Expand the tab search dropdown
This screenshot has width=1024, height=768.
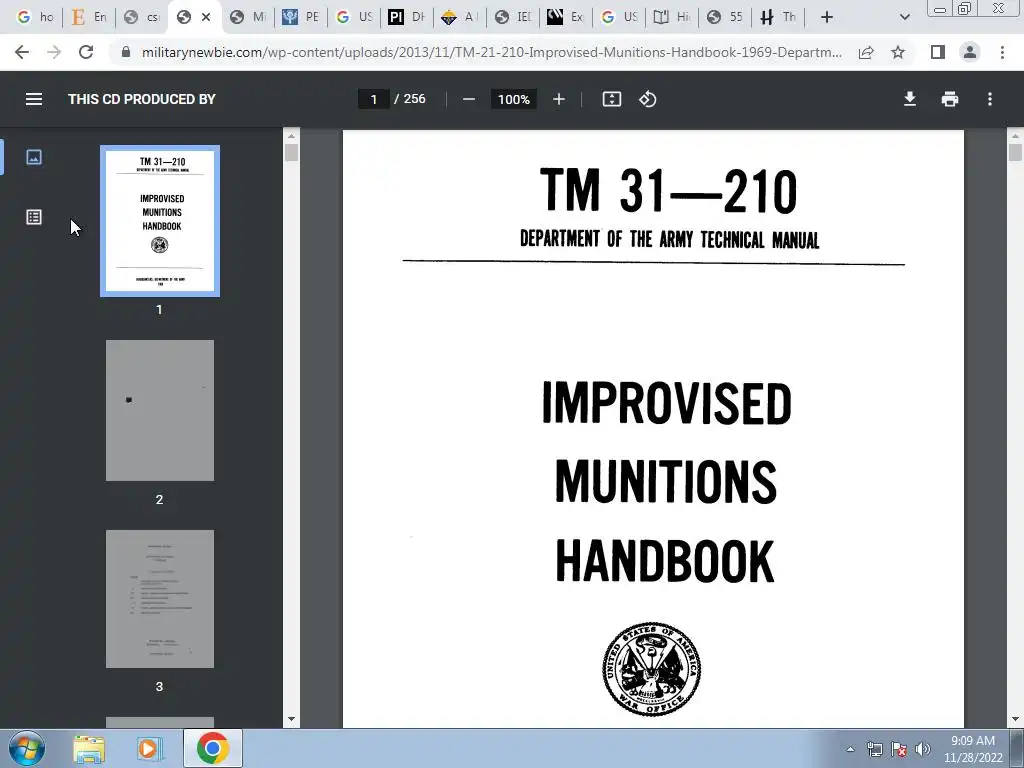904,17
